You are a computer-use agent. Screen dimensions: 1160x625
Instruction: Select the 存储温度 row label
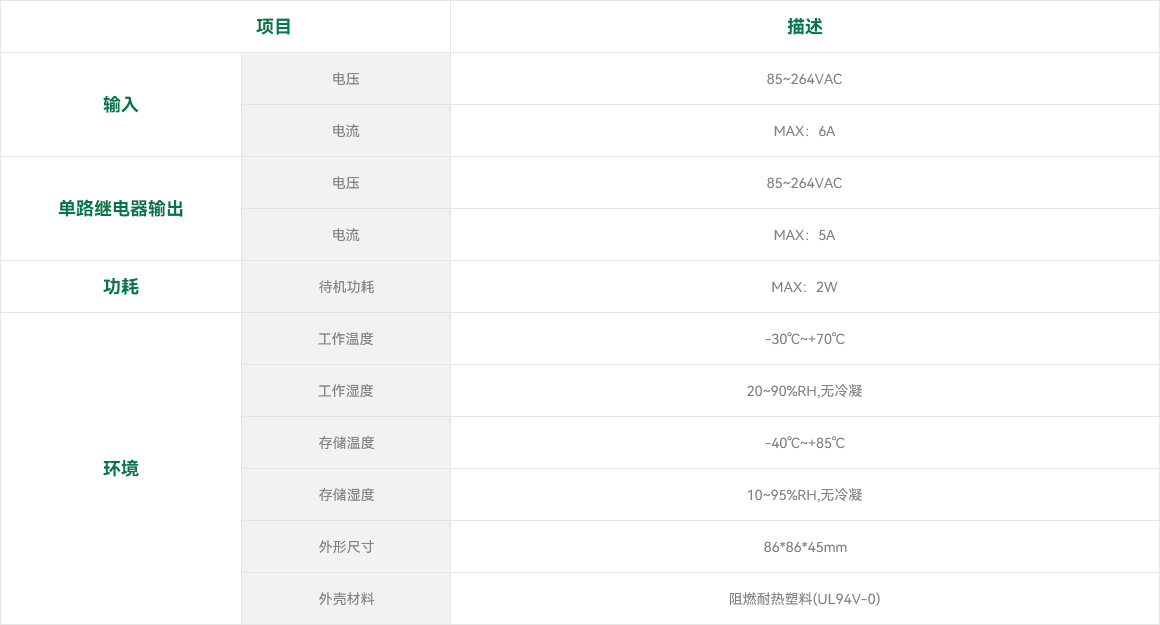pos(346,443)
